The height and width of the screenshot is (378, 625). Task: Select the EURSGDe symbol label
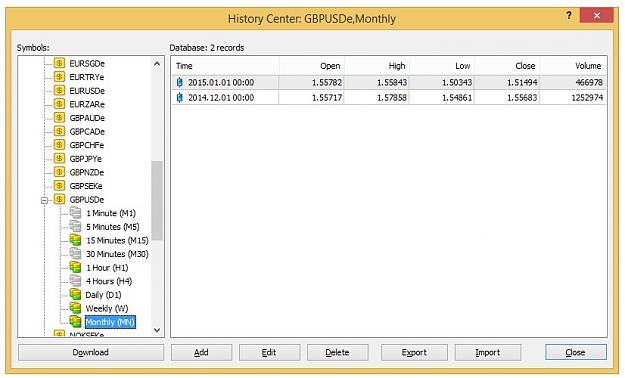tap(87, 64)
